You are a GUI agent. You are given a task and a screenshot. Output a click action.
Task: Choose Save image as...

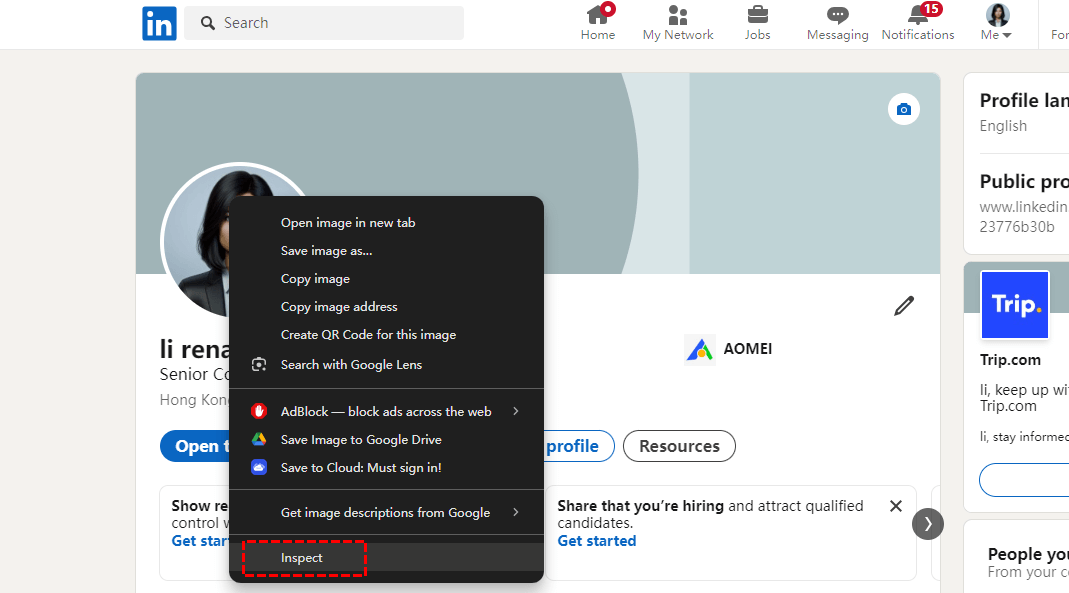pos(386,251)
